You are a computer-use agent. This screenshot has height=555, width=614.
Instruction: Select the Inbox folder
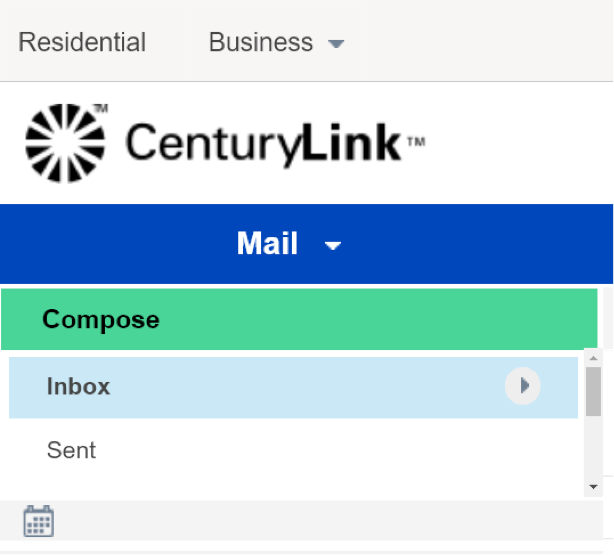tap(293, 387)
